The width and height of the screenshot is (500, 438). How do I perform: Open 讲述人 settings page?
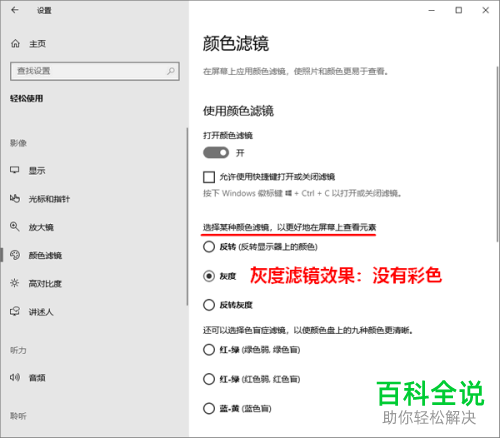(x=41, y=312)
